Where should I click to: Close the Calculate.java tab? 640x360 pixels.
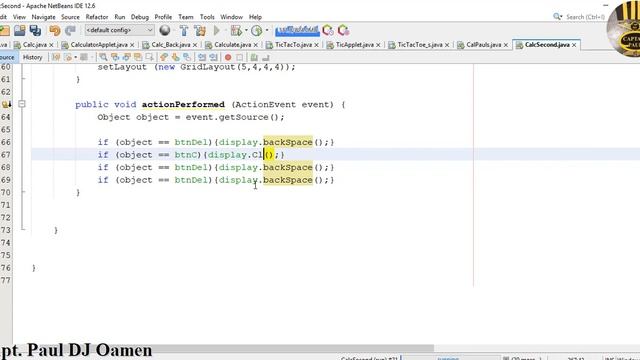tap(256, 45)
